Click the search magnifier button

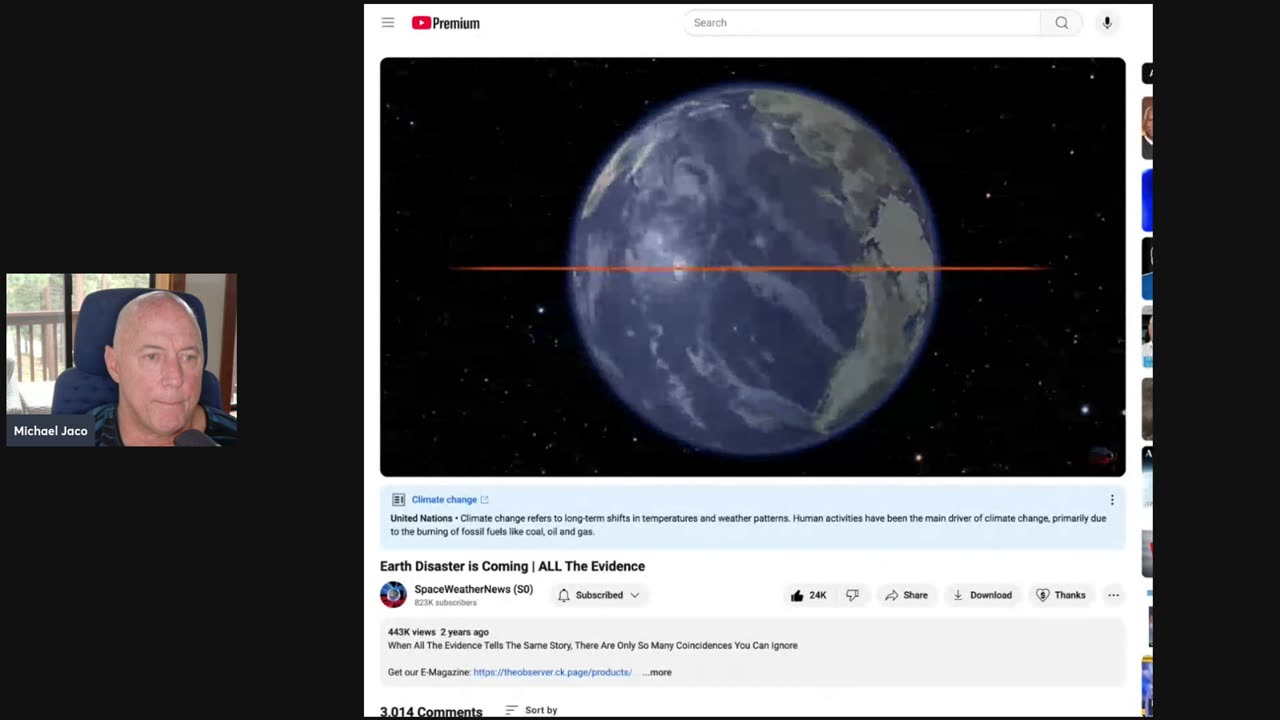pyautogui.click(x=1061, y=22)
